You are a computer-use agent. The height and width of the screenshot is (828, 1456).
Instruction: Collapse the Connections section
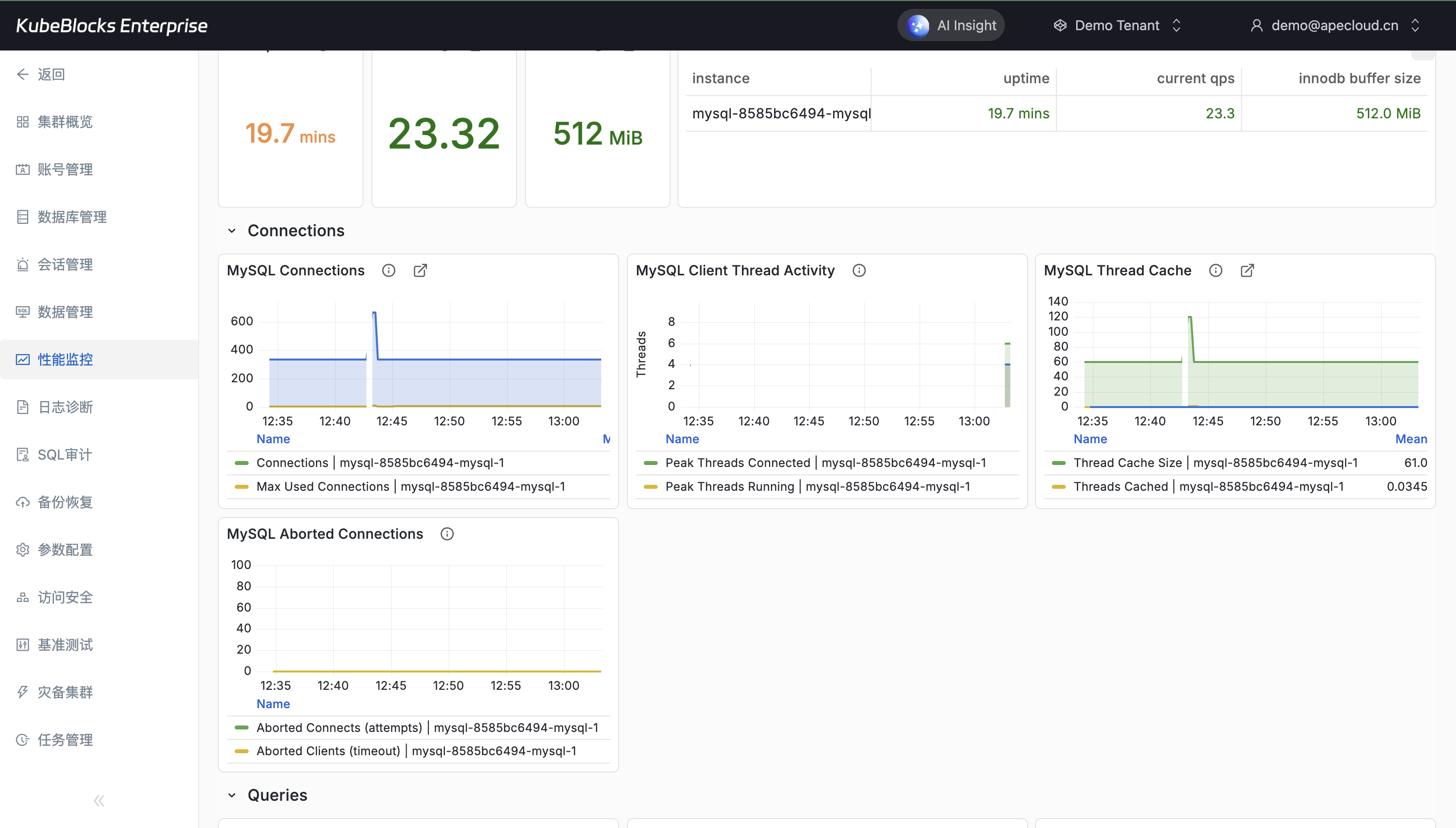[232, 230]
